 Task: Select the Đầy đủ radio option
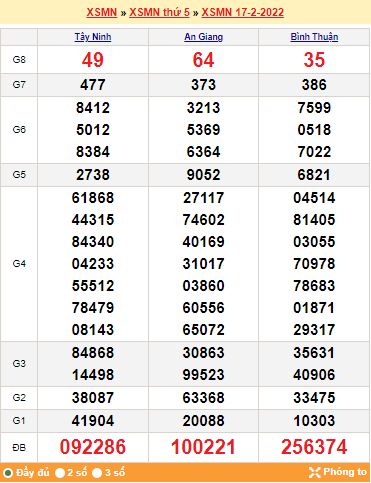[x=8, y=473]
